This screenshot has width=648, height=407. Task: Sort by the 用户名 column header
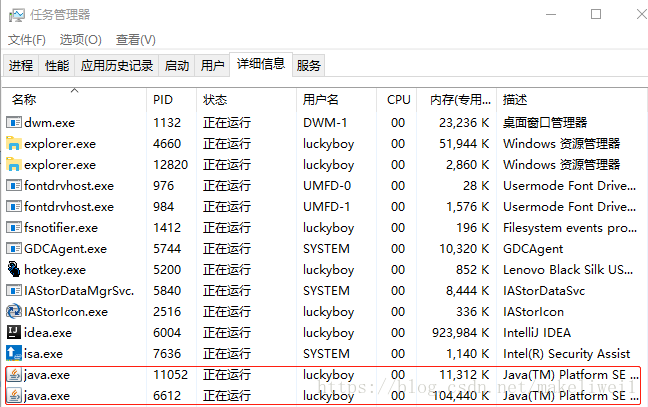336,100
